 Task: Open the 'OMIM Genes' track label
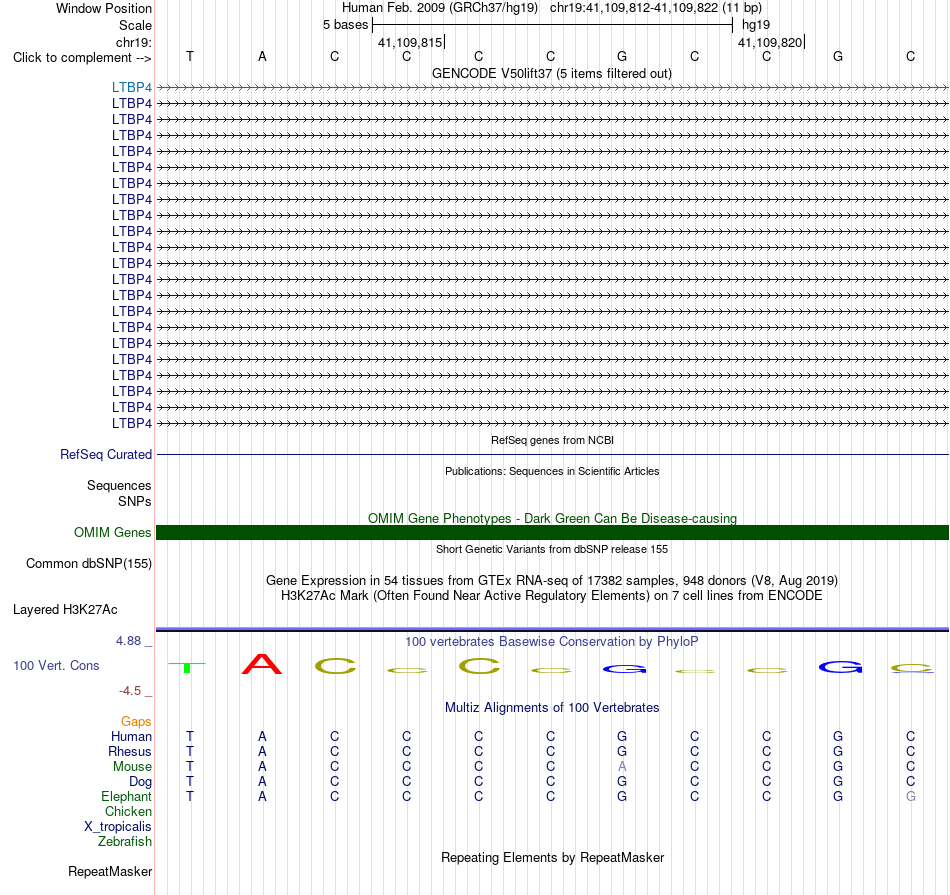112,533
